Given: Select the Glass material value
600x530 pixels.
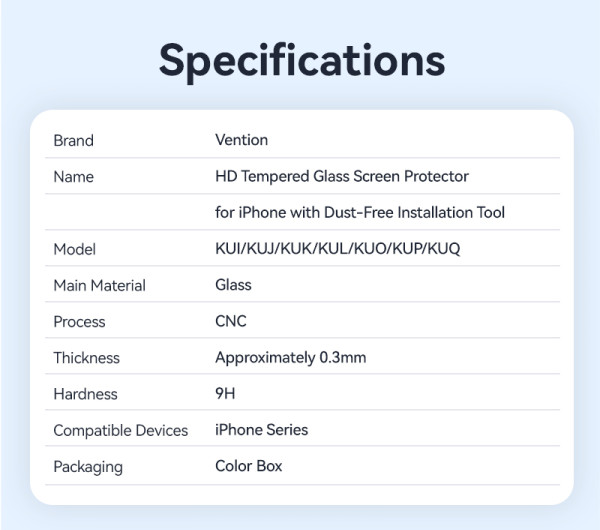Looking at the screenshot, I should coord(233,285).
